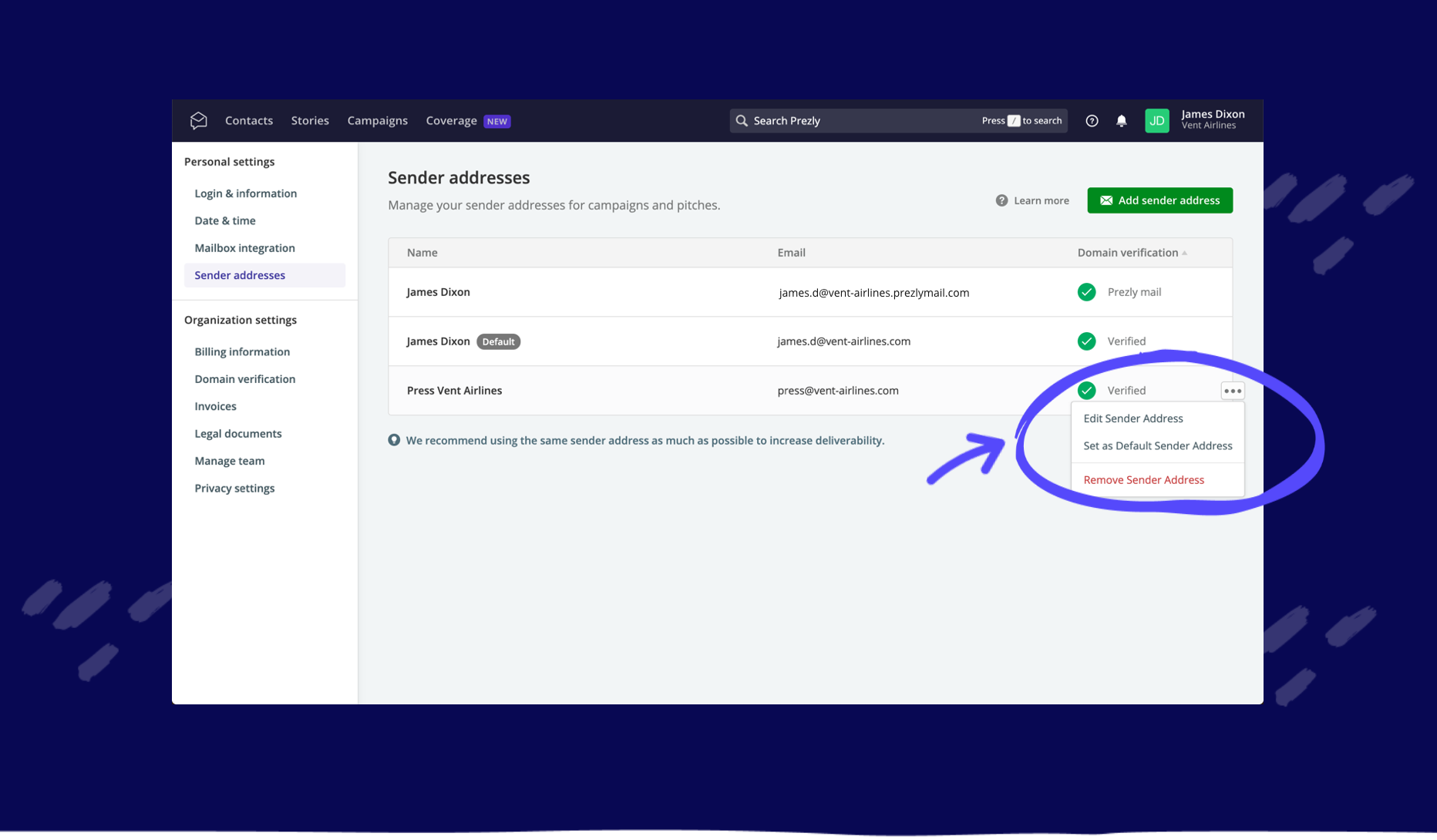
Task: Open the help question mark icon
Action: (1092, 121)
